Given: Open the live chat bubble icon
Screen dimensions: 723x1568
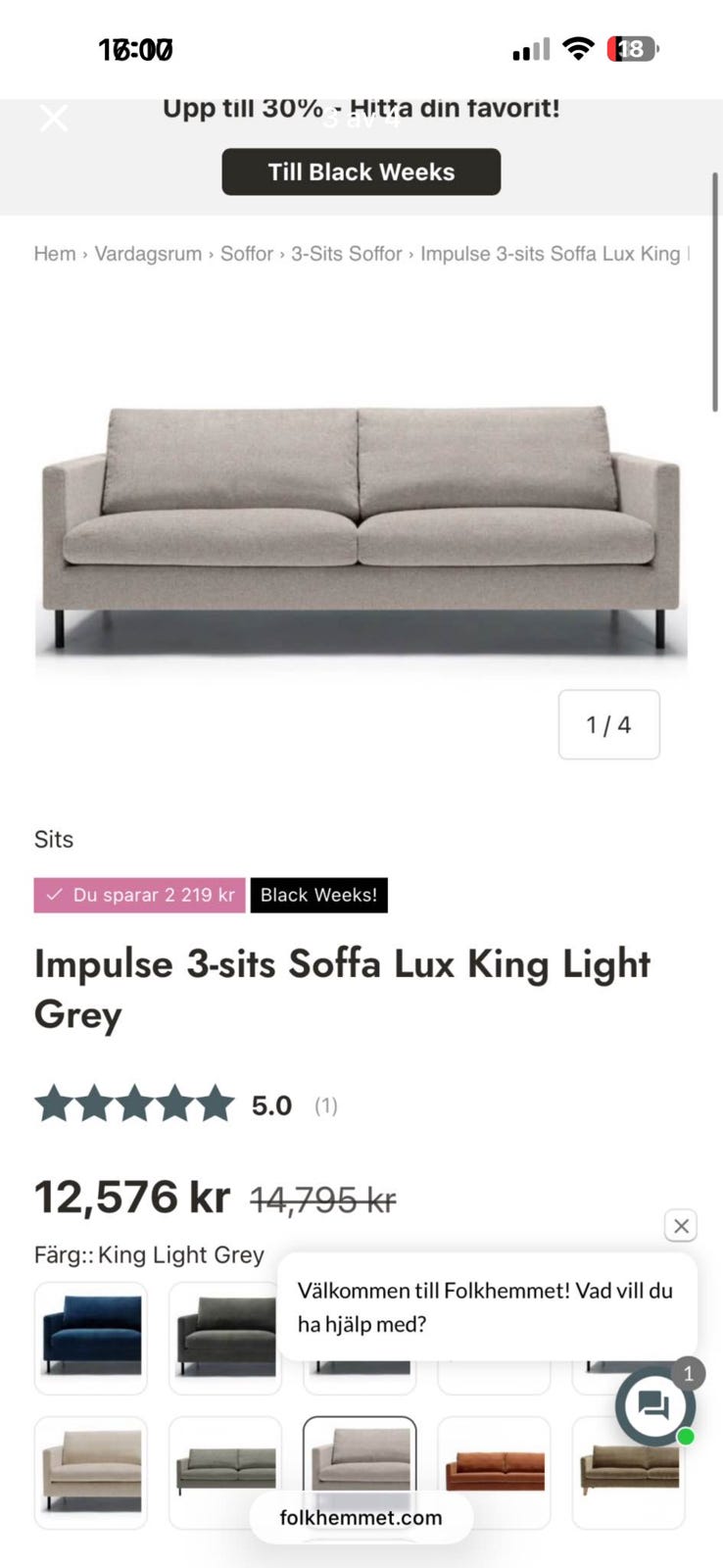Looking at the screenshot, I should pos(654,1406).
